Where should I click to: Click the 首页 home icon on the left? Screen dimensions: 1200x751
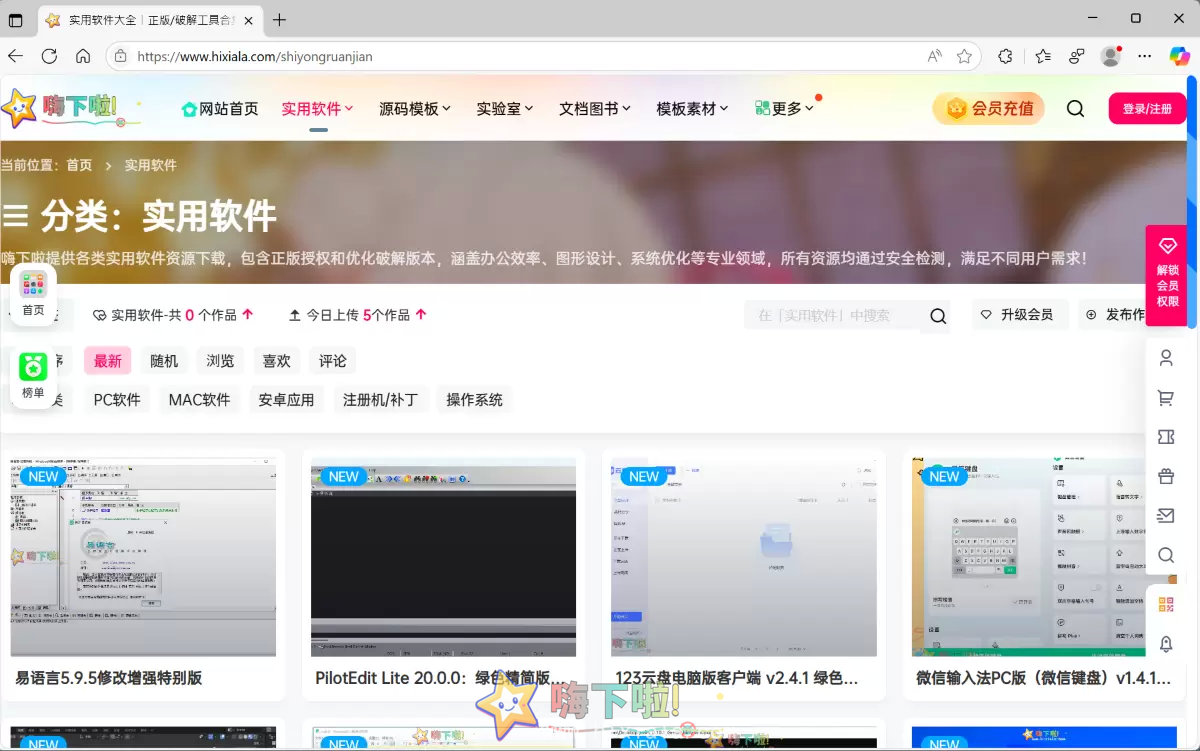[34, 292]
